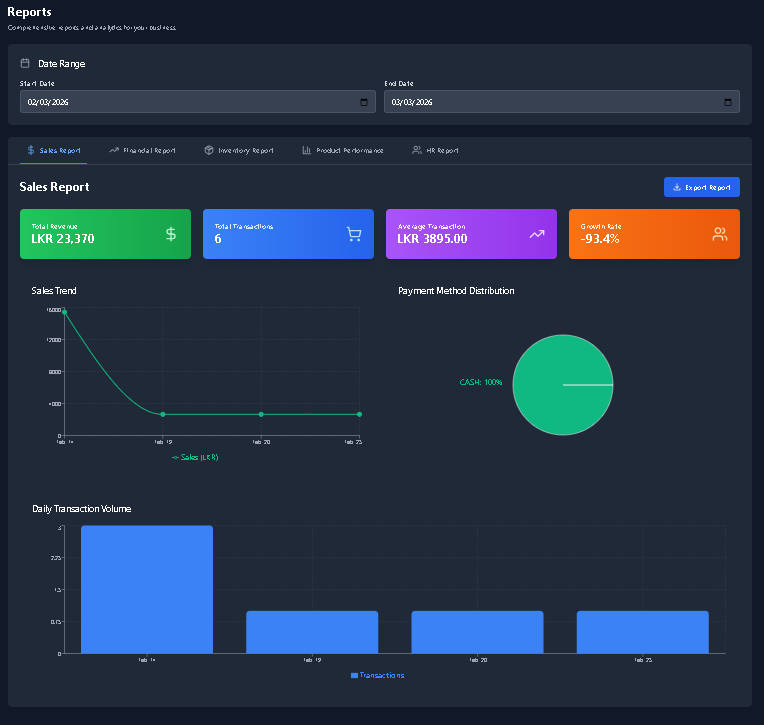The image size is (764, 725).
Task: Switch to the Financial Report tab
Action: (x=142, y=151)
